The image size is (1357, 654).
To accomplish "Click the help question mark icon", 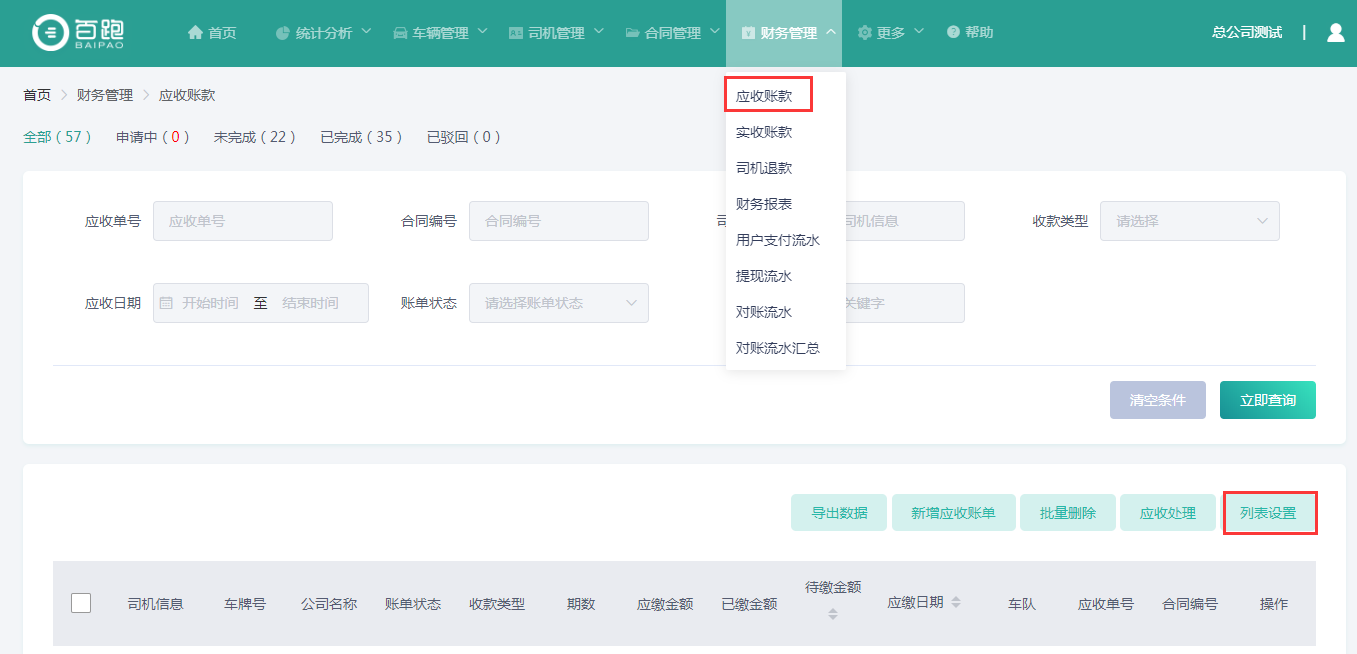I will click(x=953, y=33).
